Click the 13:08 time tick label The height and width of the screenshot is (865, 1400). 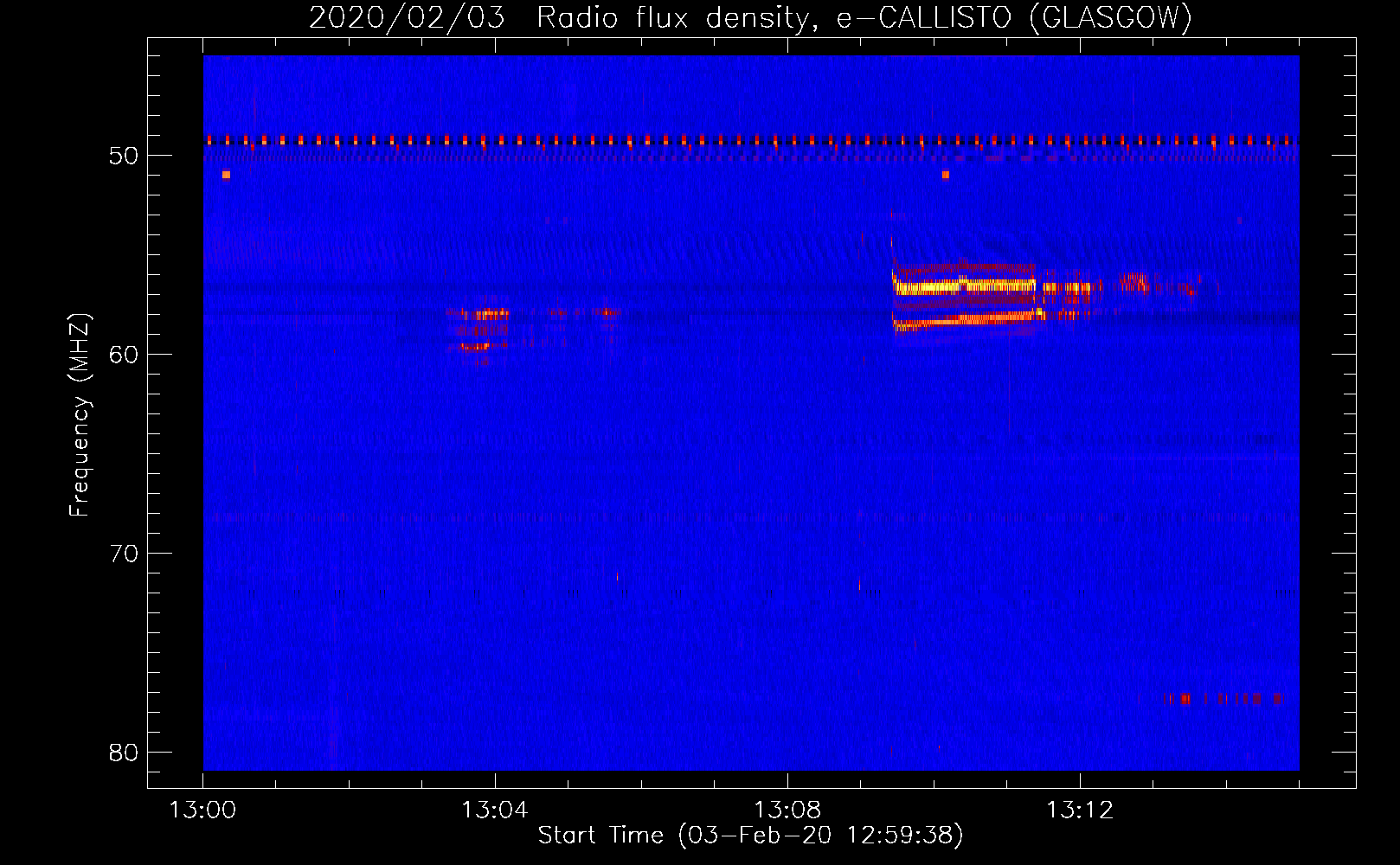tap(787, 811)
